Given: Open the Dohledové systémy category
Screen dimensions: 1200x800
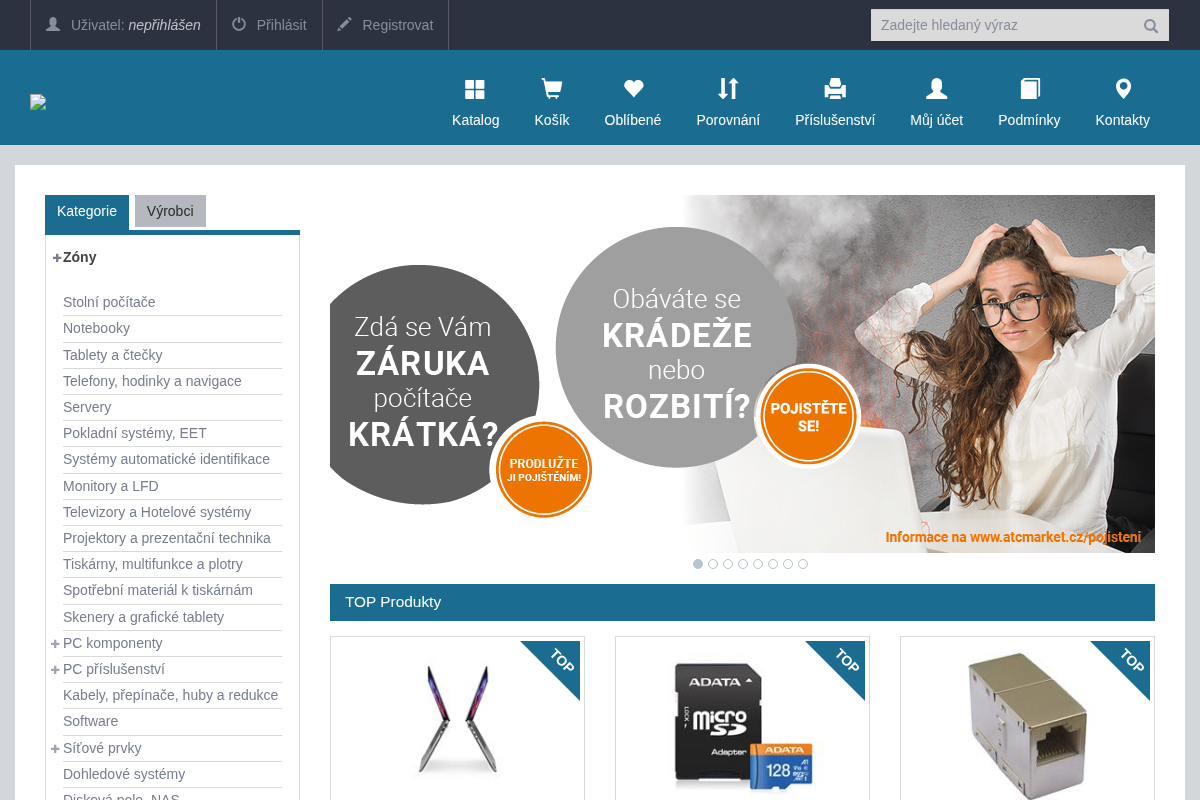Looking at the screenshot, I should (124, 774).
